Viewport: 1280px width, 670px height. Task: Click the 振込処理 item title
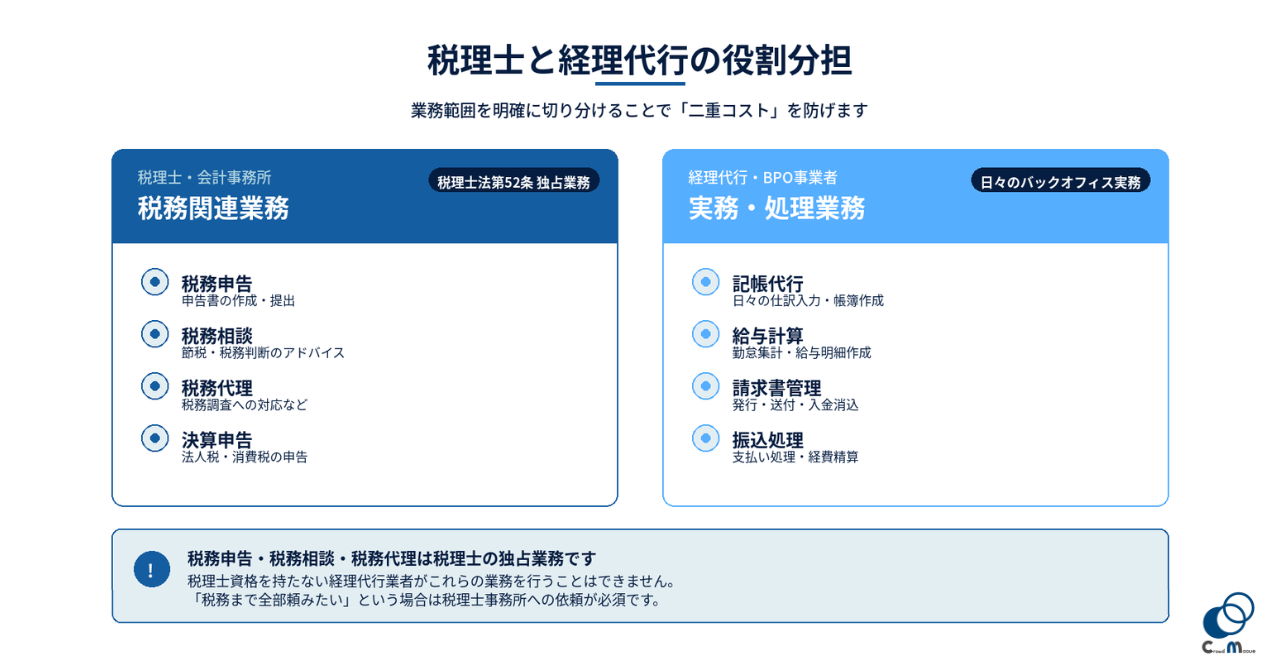click(768, 438)
